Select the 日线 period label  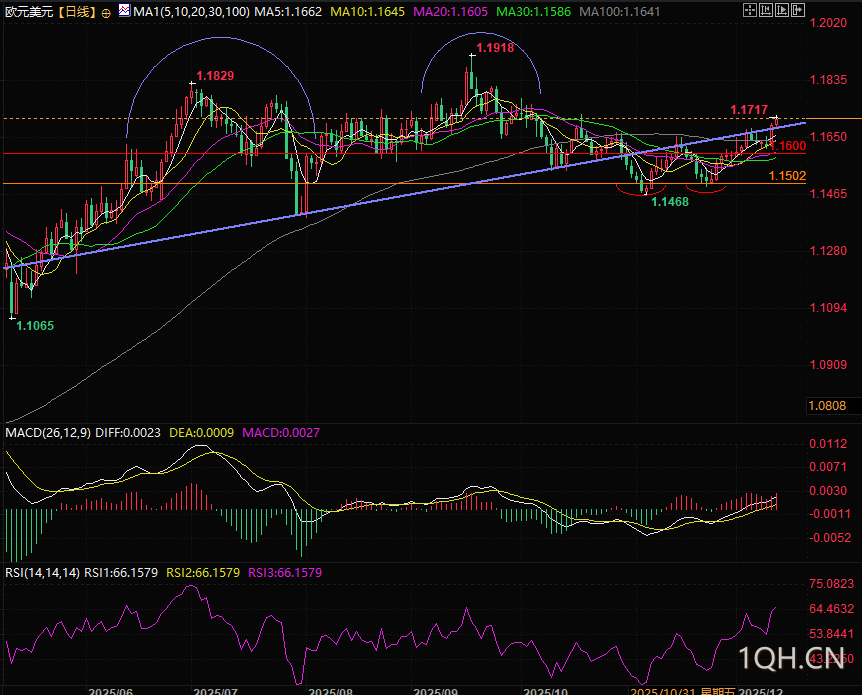[77, 12]
